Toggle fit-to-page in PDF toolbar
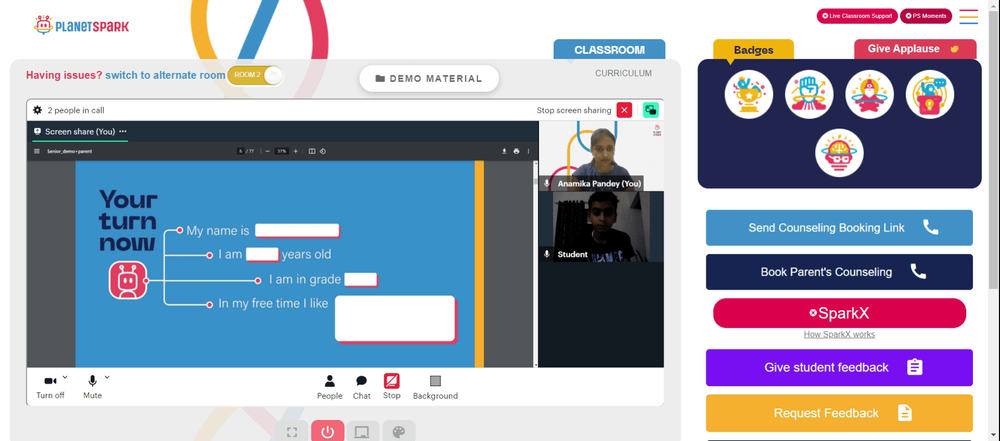The width and height of the screenshot is (1000, 441). point(312,151)
